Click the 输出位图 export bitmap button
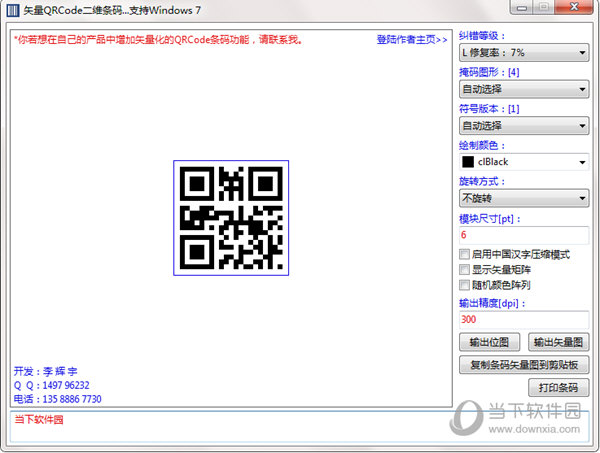This screenshot has width=600, height=453. click(489, 342)
